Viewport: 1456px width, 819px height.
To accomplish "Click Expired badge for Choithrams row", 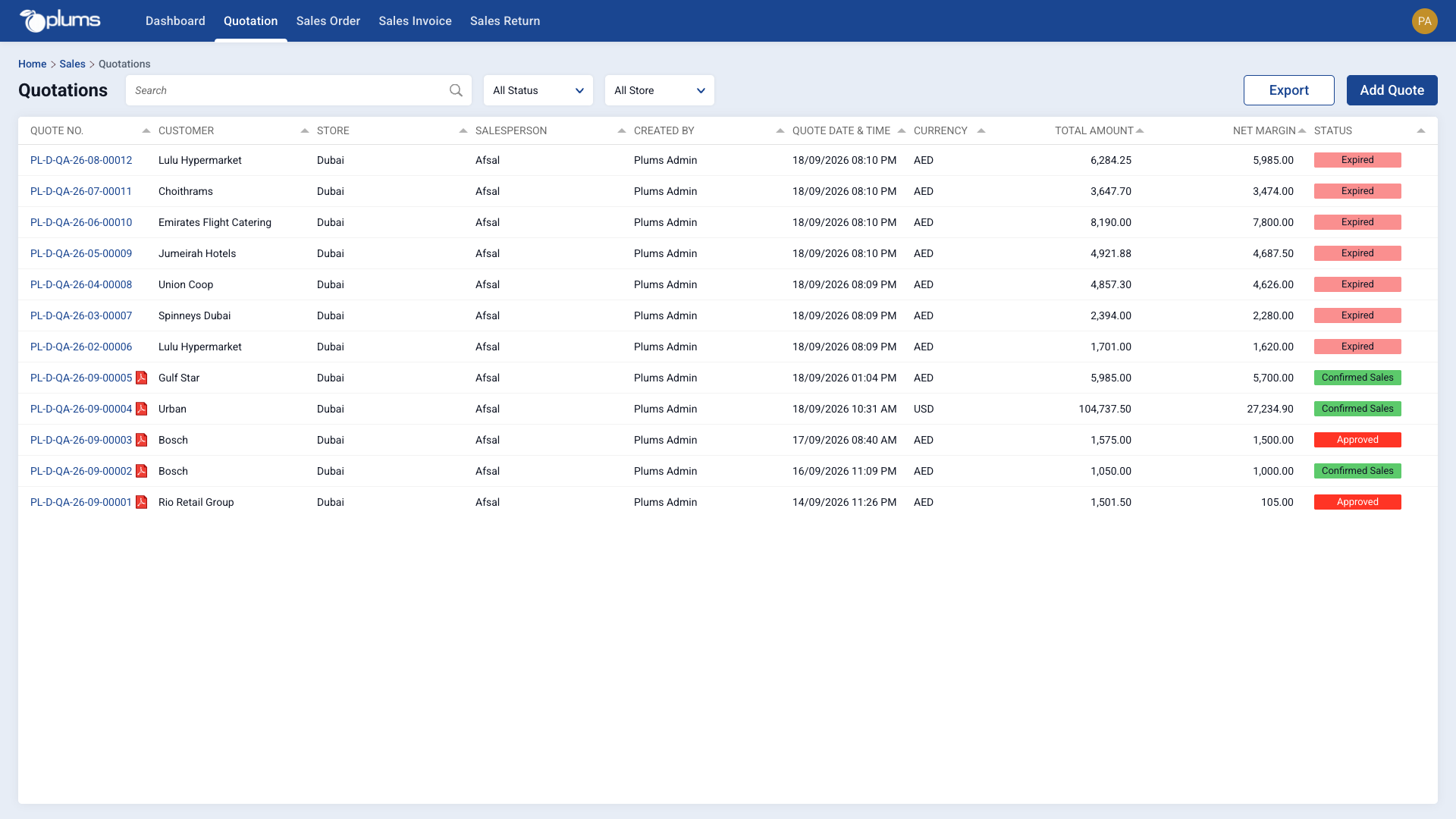I will (x=1357, y=191).
